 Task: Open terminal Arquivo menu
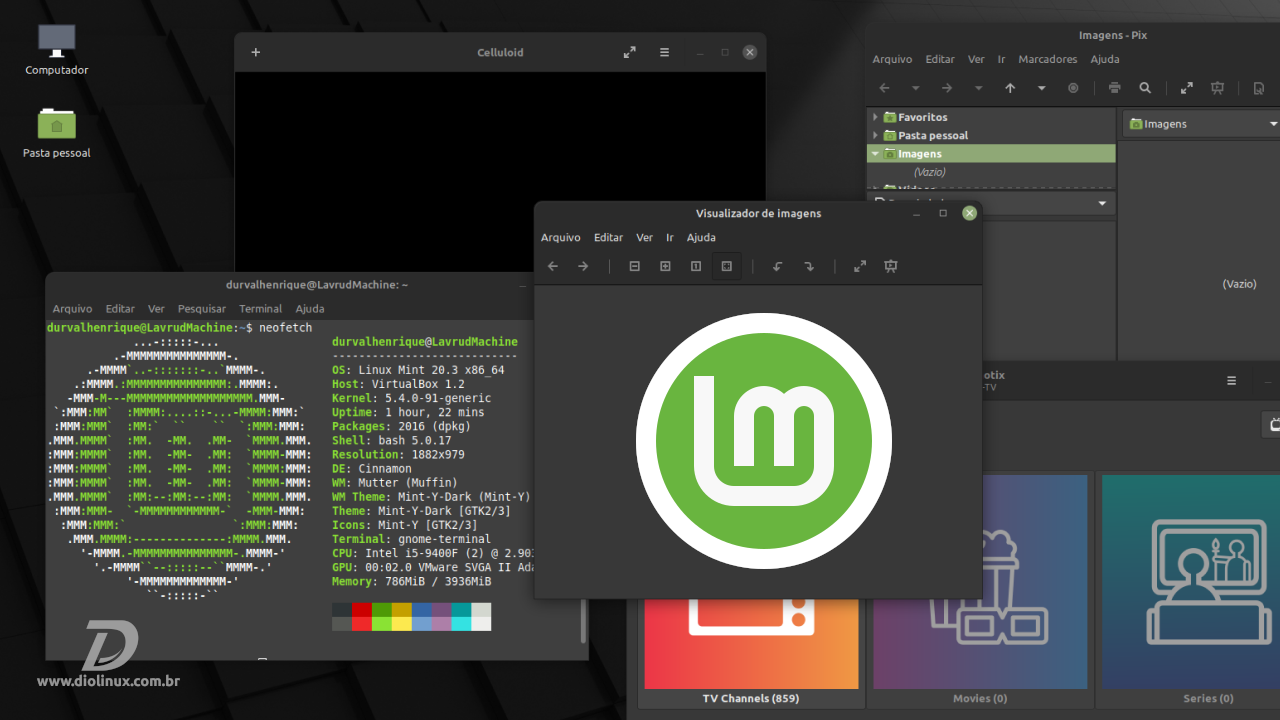point(72,309)
